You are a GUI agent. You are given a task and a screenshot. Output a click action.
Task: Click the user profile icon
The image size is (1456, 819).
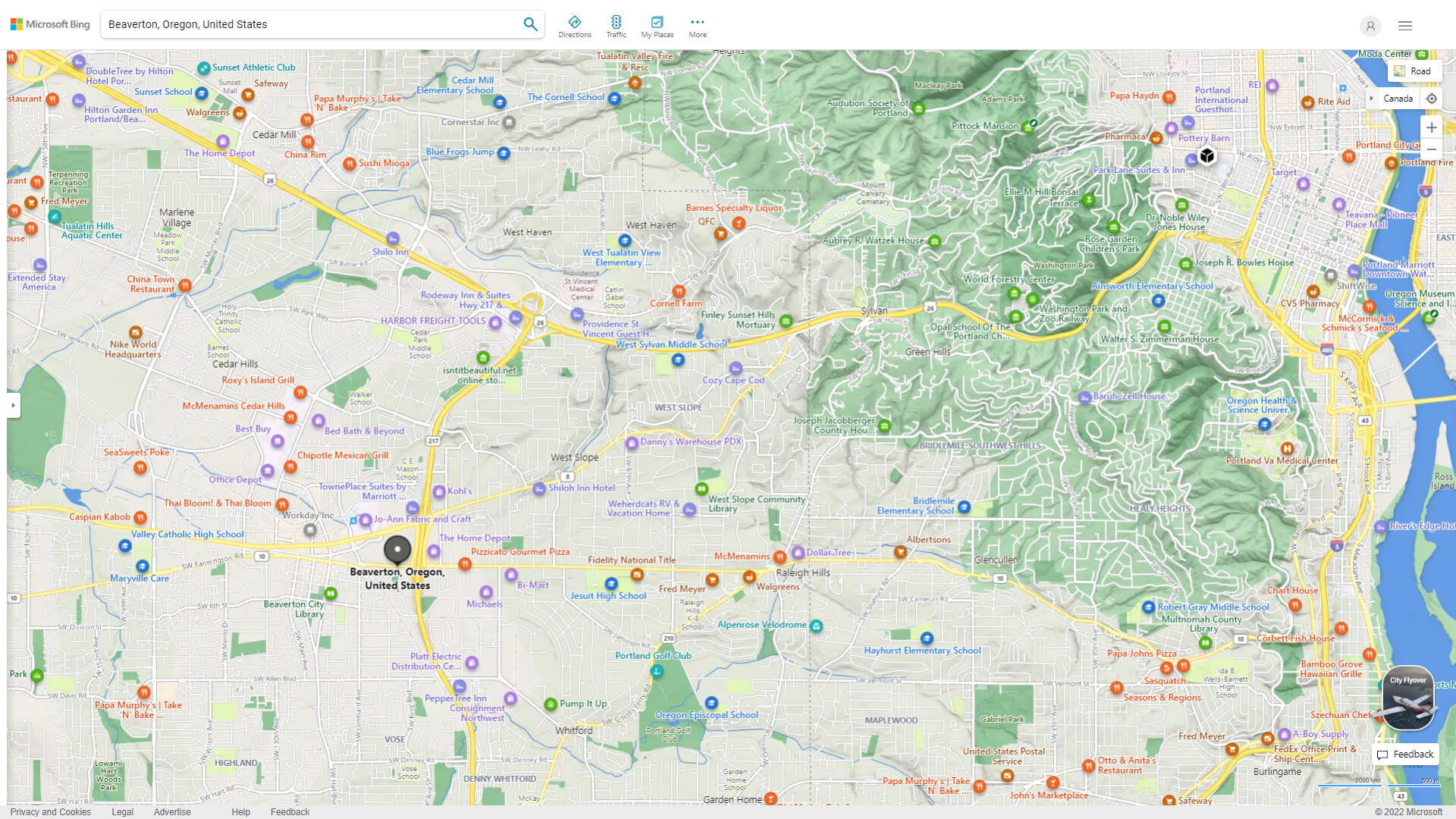1370,27
